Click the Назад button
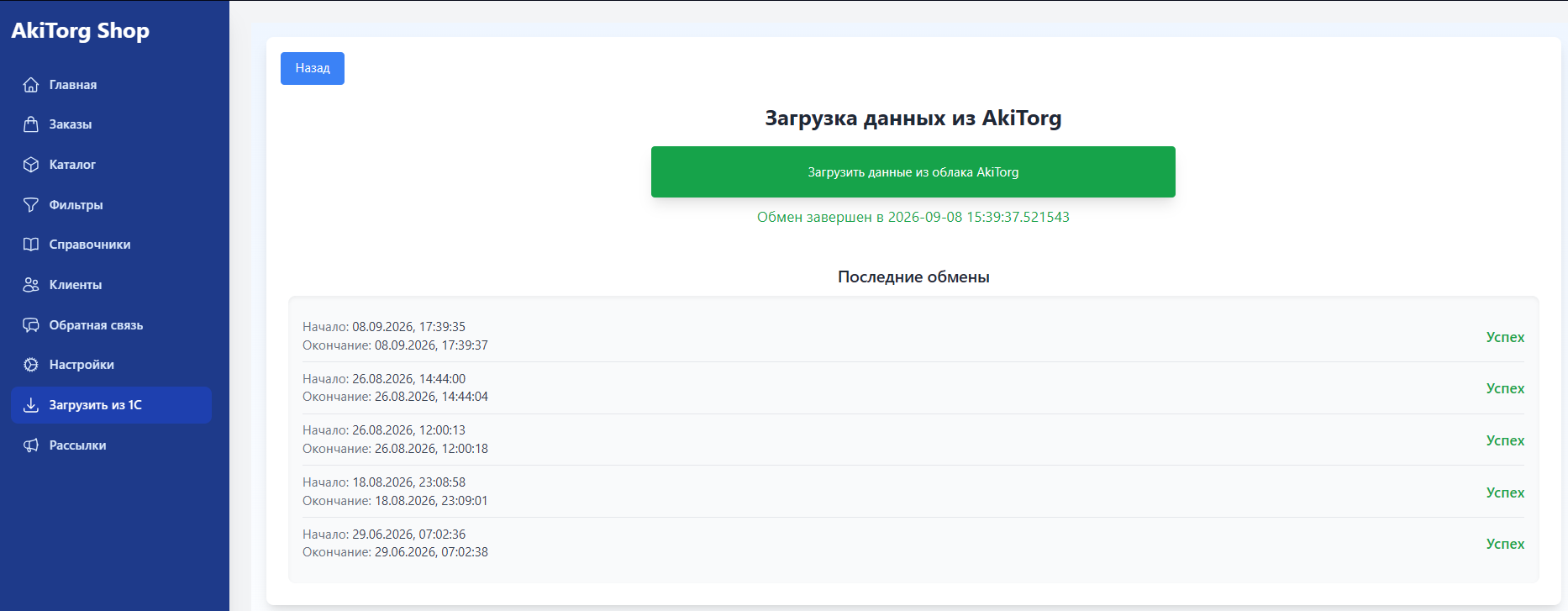The image size is (1568, 611). point(313,68)
